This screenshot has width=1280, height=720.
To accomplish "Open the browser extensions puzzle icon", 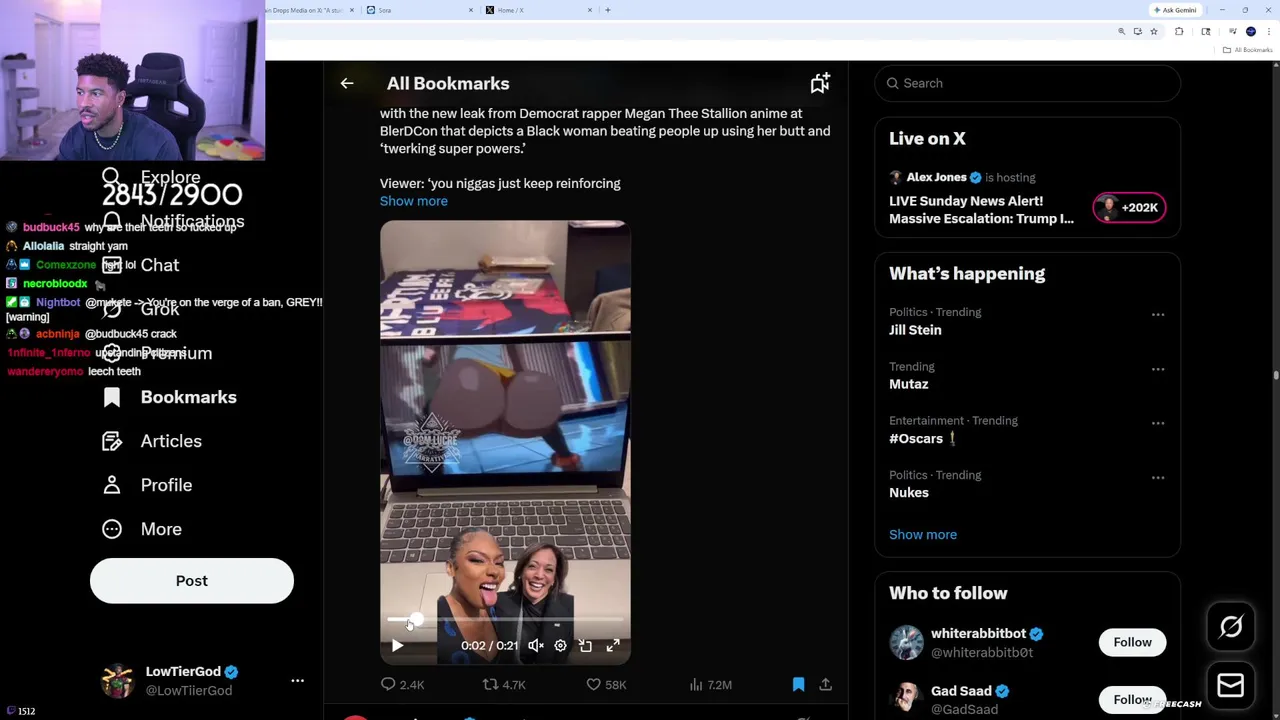I will tap(1179, 32).
